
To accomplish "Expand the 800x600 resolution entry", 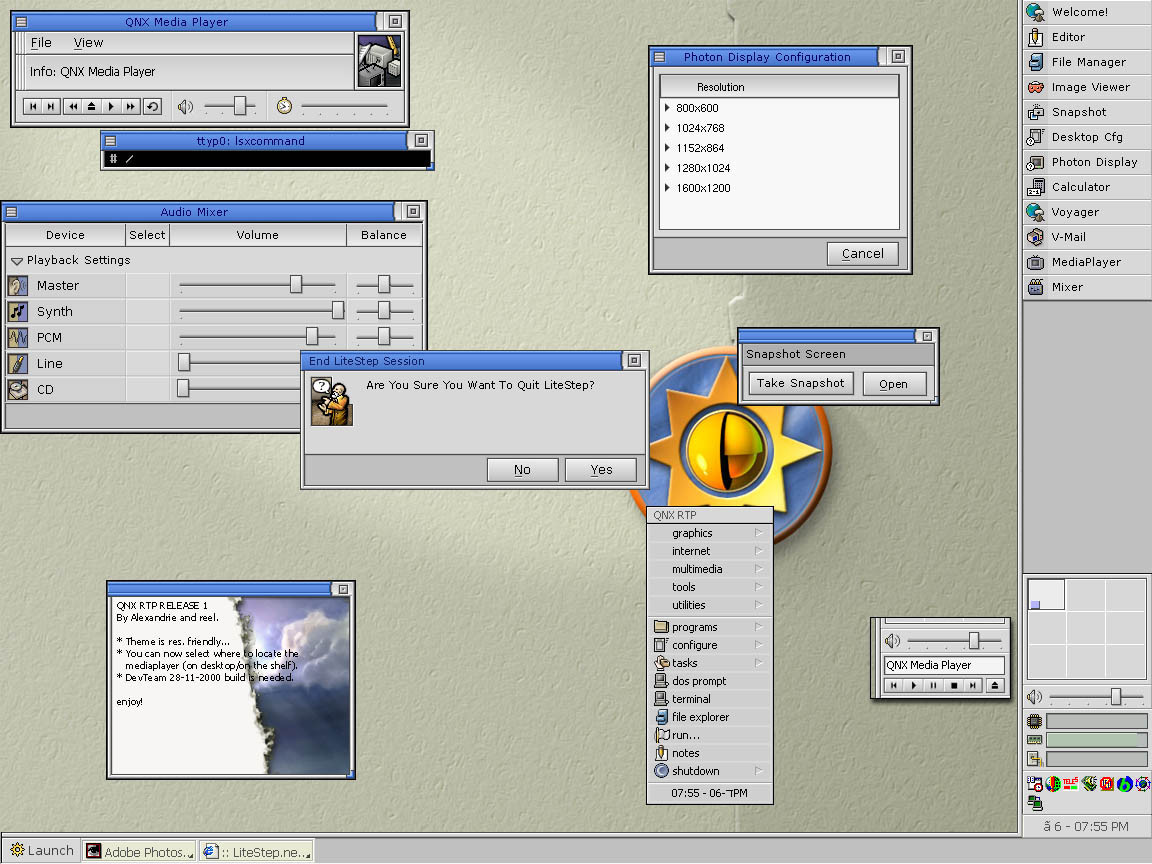I will point(667,108).
